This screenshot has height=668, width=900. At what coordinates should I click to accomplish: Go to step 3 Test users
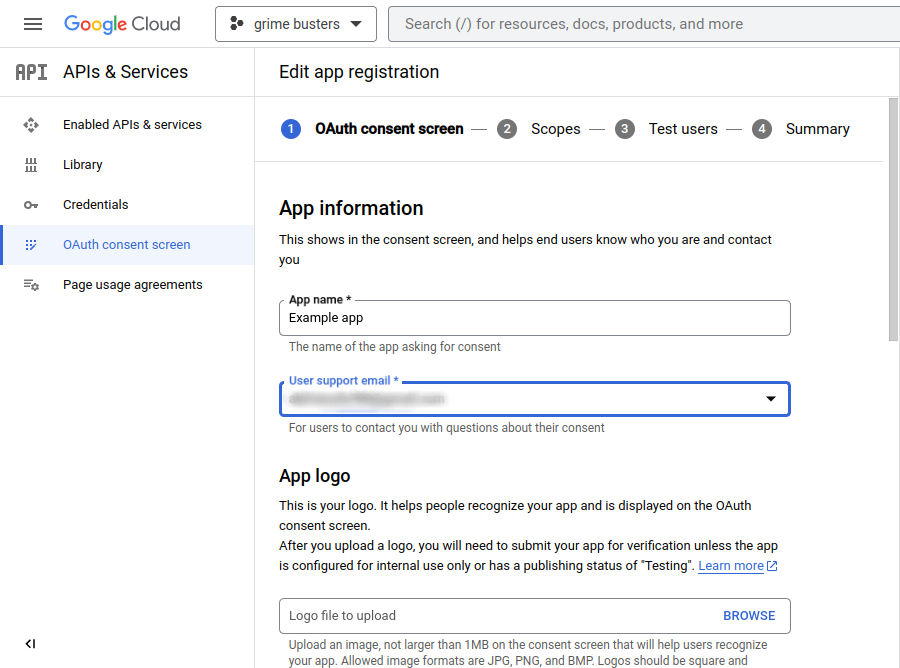click(x=666, y=129)
